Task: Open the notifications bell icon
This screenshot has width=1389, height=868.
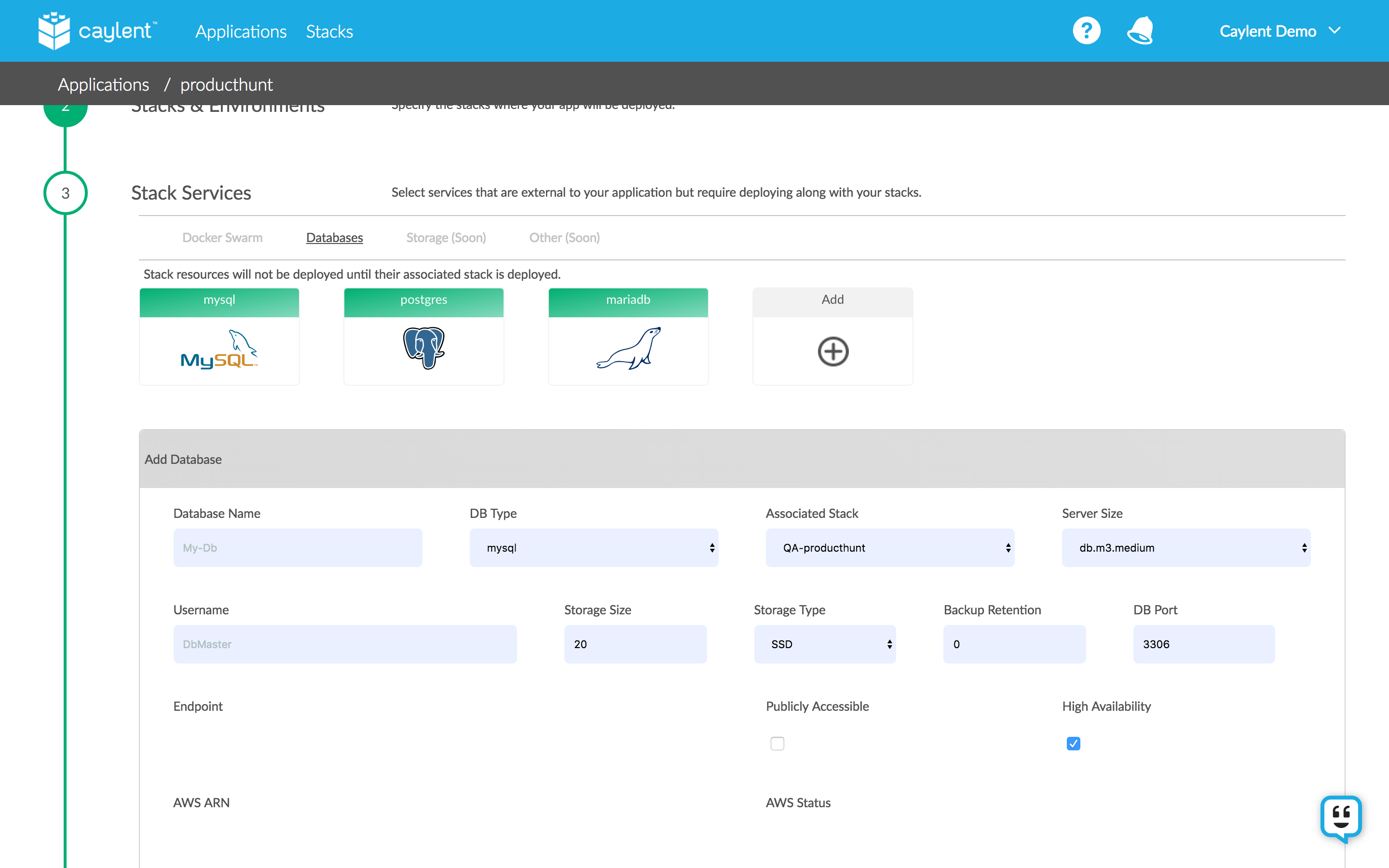Action: coord(1140,31)
